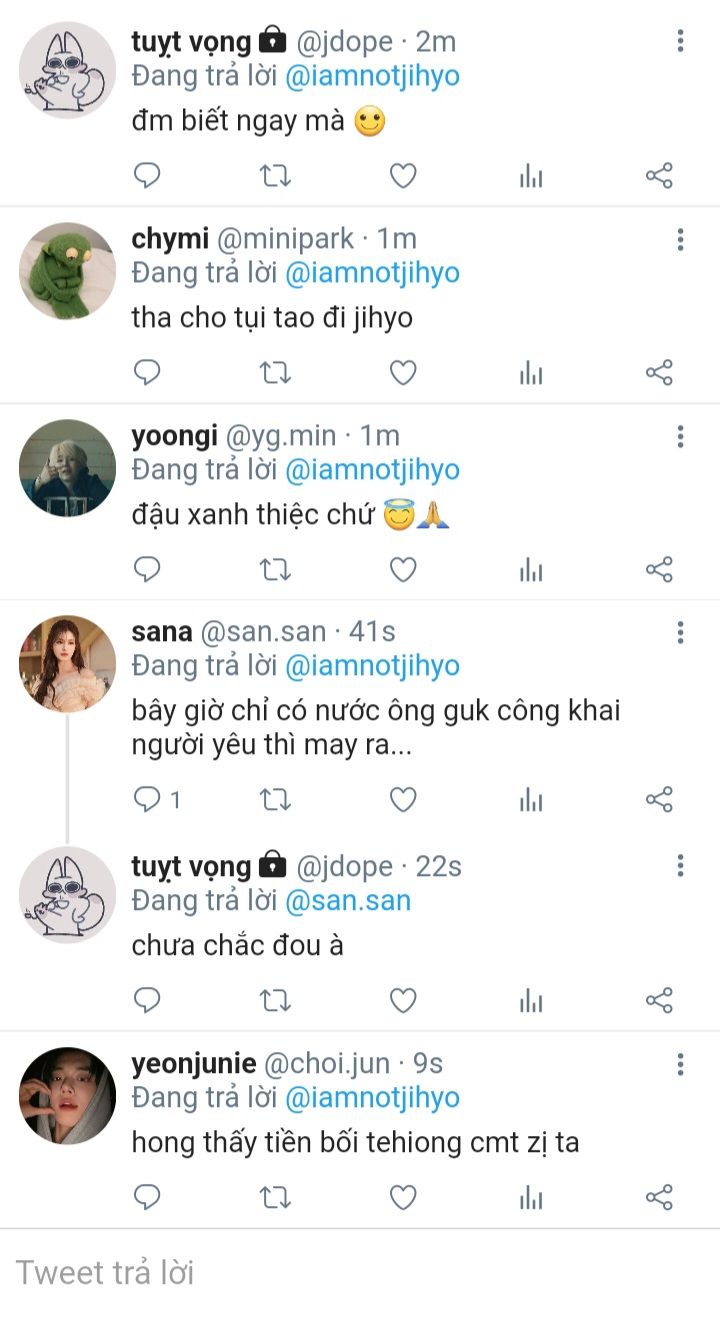720x1317 pixels.
Task: Type in the Tweet trả lời field
Action: (x=360, y=1272)
